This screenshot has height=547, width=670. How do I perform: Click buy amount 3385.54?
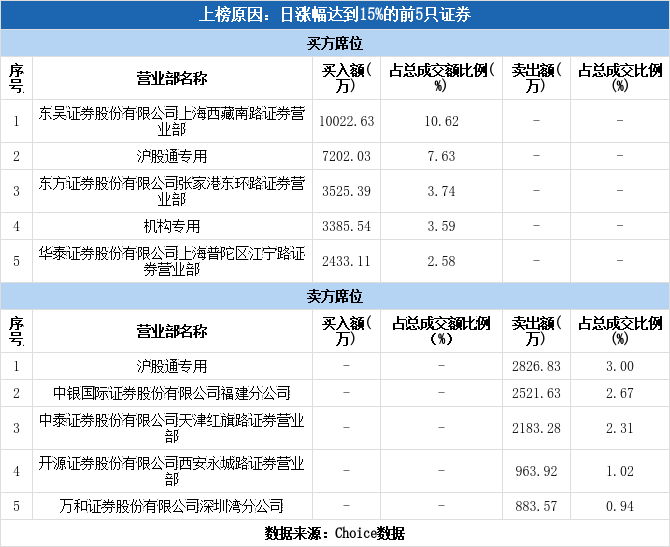(x=347, y=226)
